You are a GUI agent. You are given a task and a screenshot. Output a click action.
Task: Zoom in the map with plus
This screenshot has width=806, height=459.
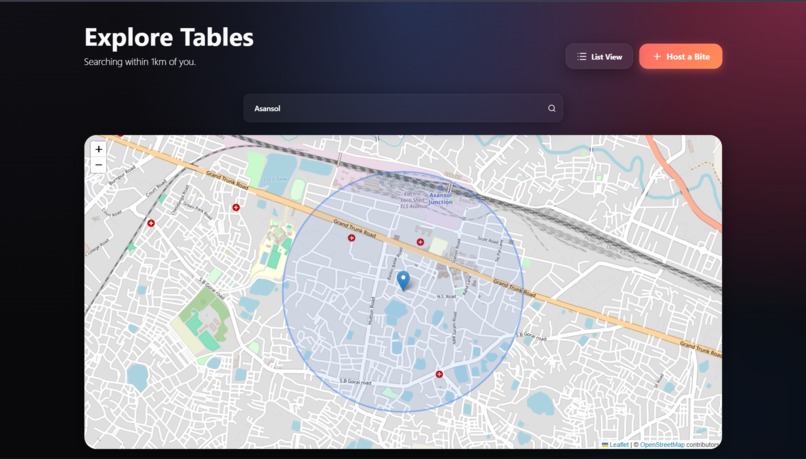click(99, 150)
